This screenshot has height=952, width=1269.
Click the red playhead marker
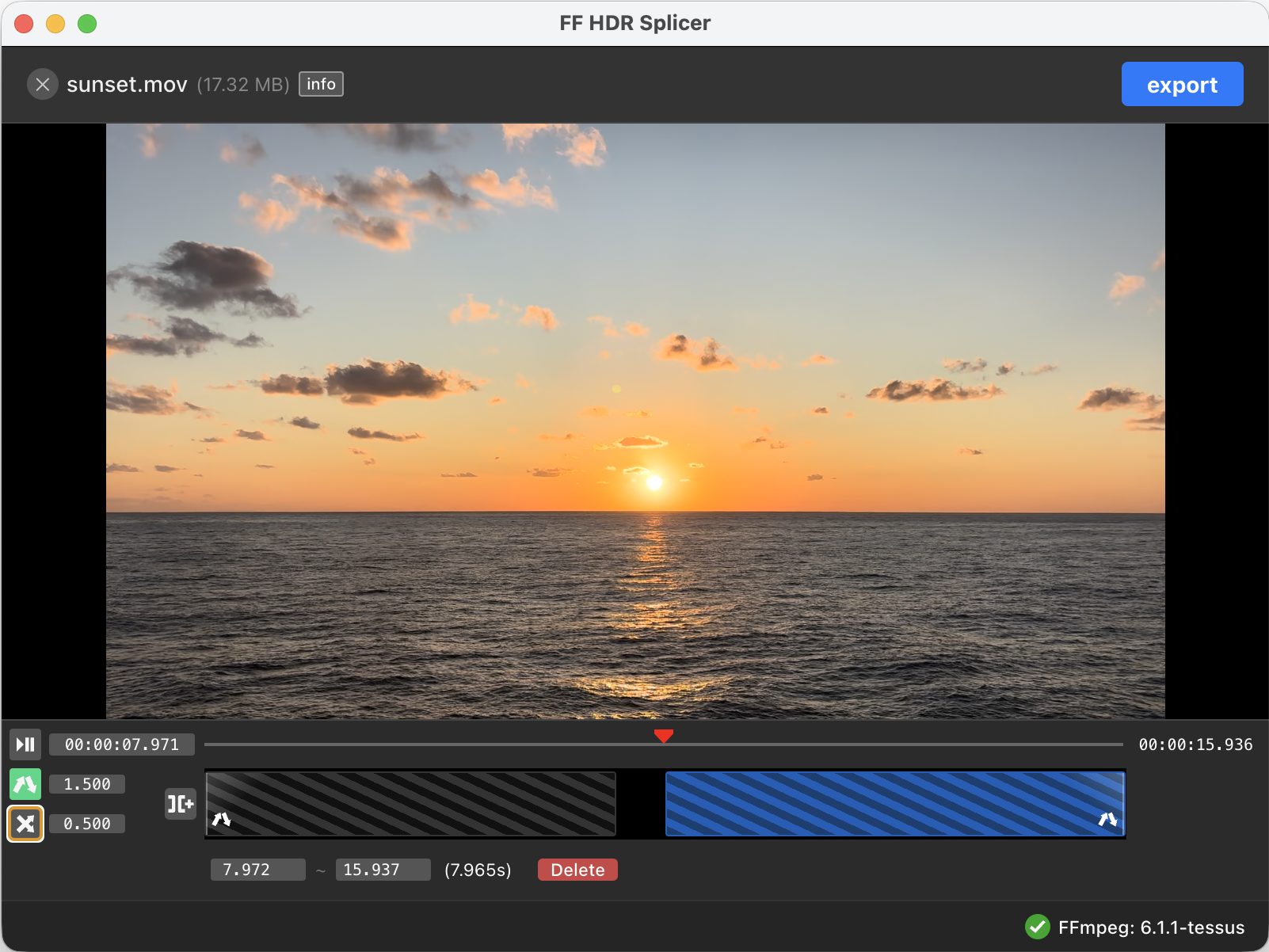tap(665, 735)
